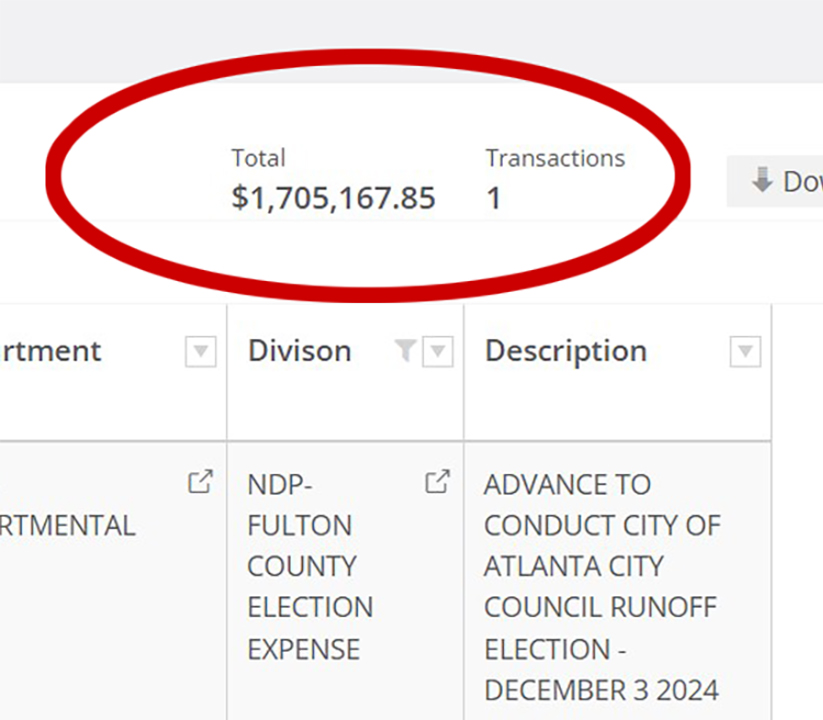This screenshot has width=823, height=720.
Task: Sort by the Description column header
Action: (x=565, y=351)
